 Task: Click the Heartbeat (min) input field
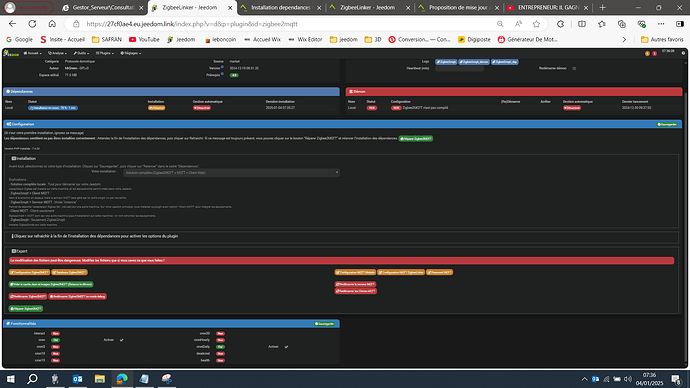click(x=459, y=68)
